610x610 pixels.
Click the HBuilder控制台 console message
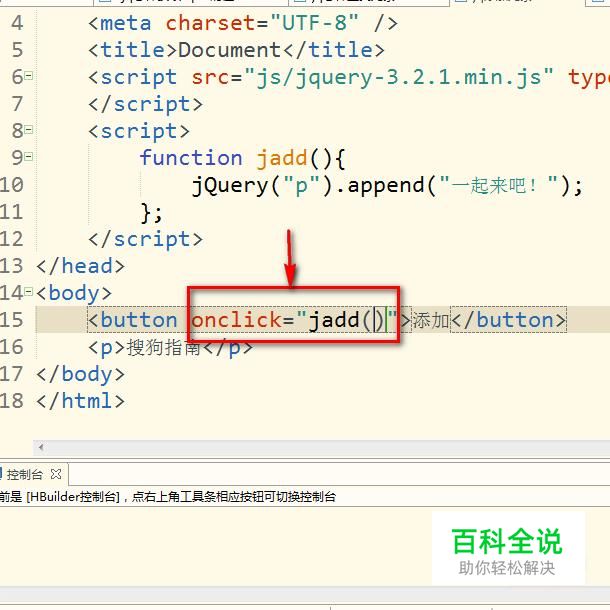168,497
